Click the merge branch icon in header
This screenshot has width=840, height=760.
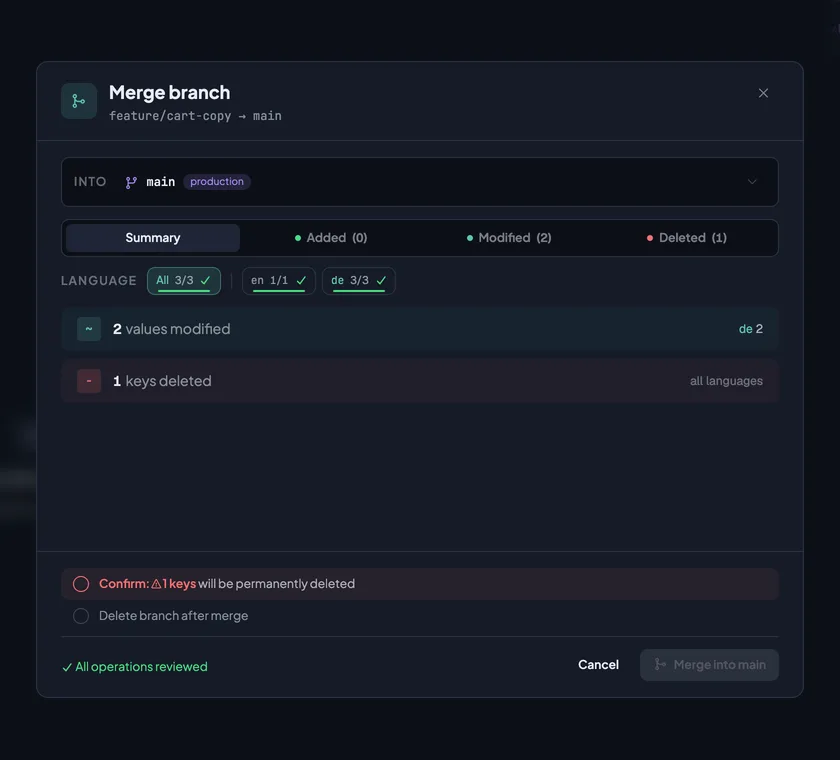point(79,101)
